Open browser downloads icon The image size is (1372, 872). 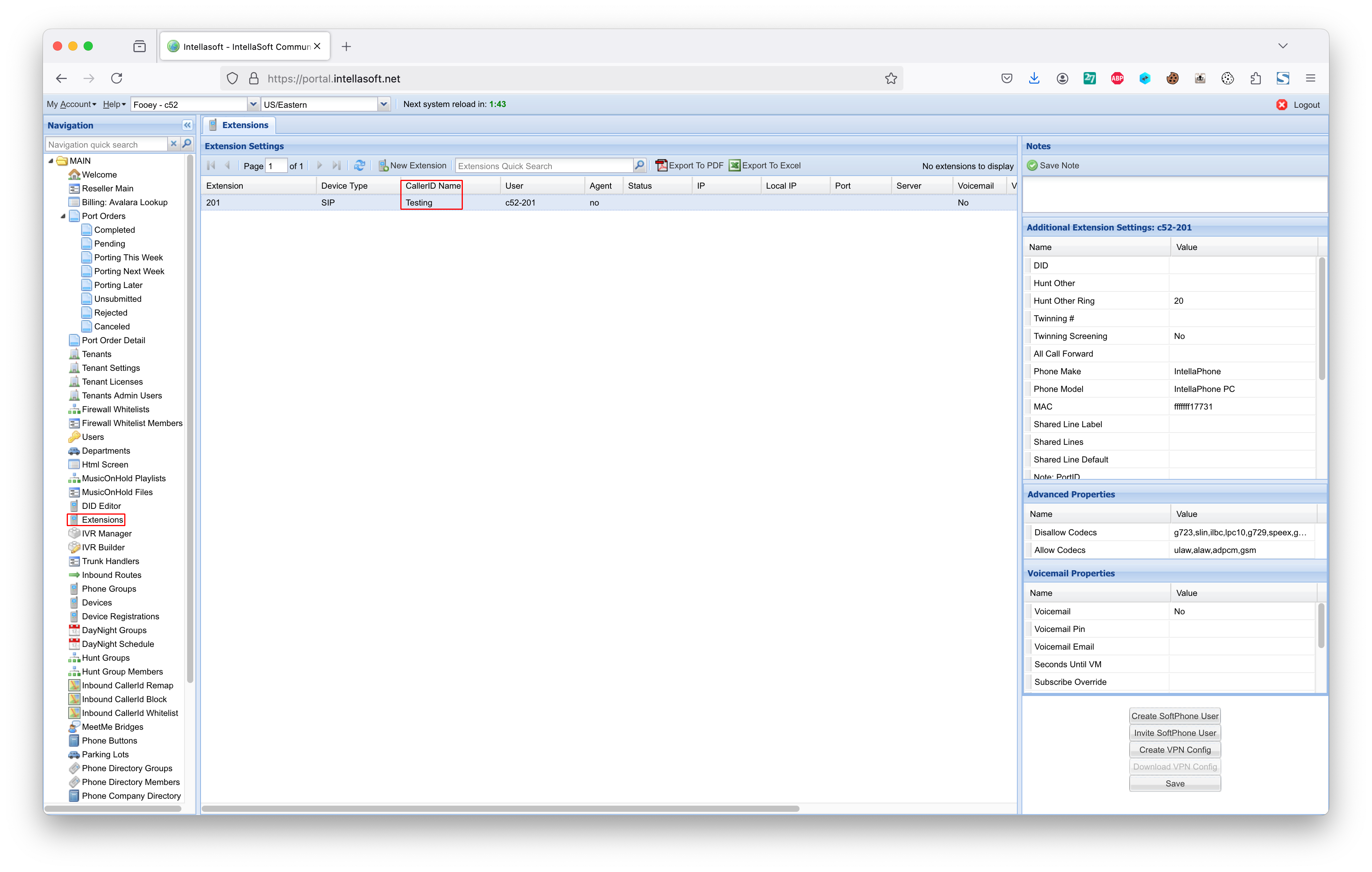coord(1034,78)
